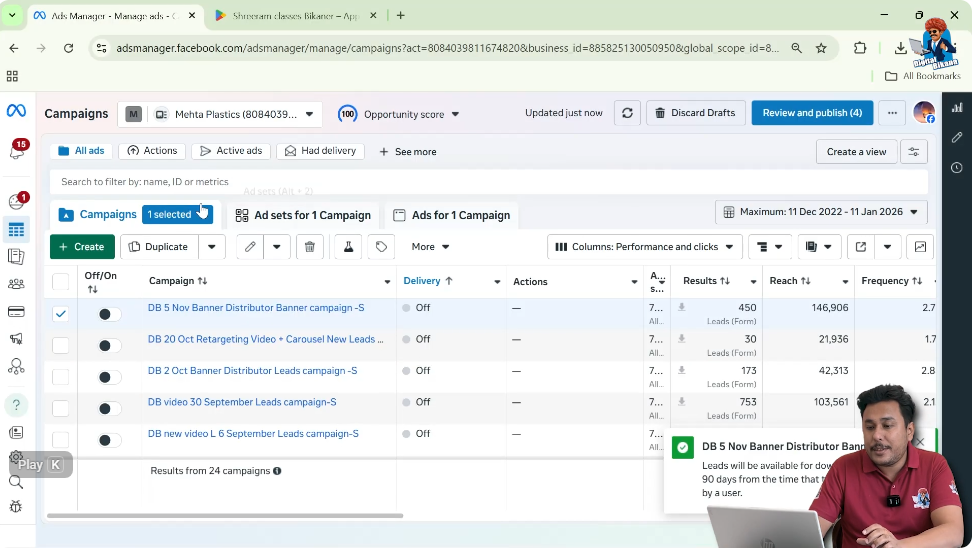
Task: Expand the edit options arrow
Action: tap(276, 247)
